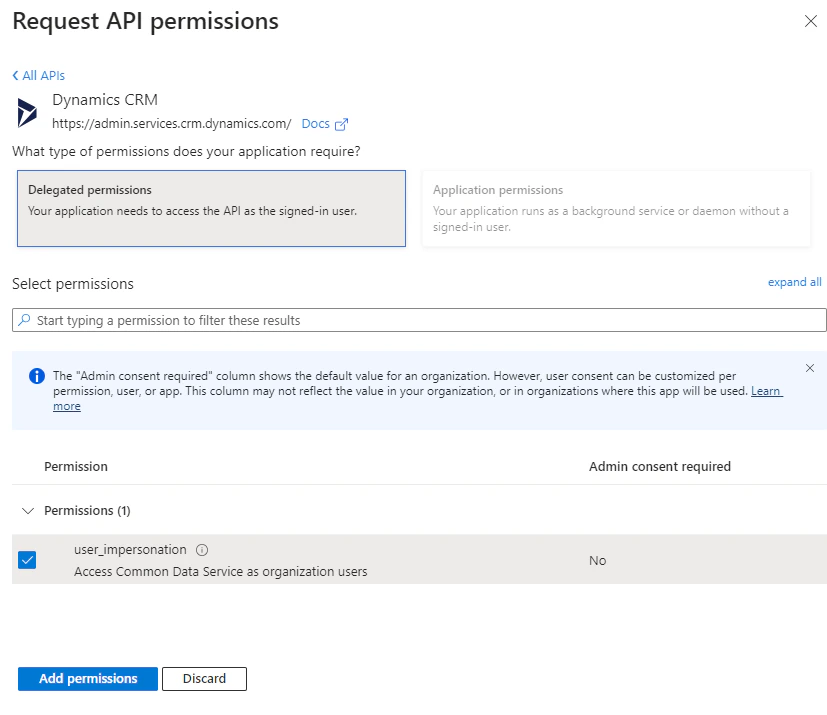827x715 pixels.
Task: Uncheck the user_impersonation permission checkbox
Action: [27, 560]
